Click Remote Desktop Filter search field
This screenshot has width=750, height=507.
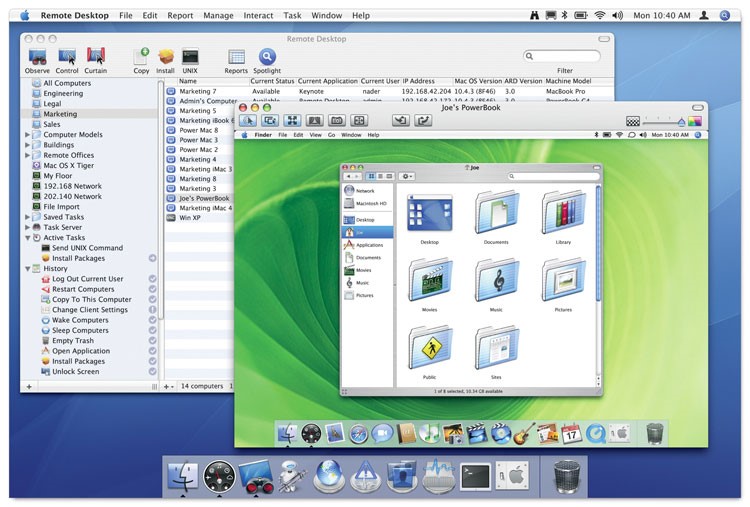[562, 56]
